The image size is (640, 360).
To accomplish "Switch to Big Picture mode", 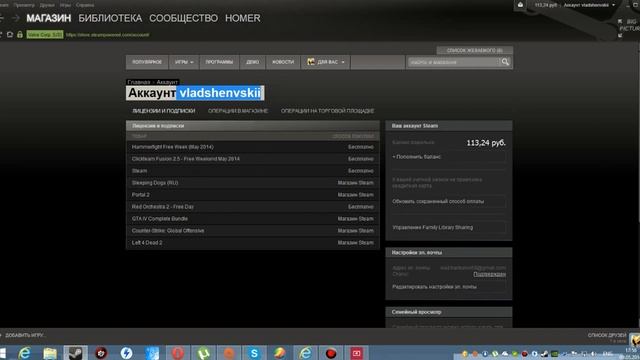I will [629, 28].
